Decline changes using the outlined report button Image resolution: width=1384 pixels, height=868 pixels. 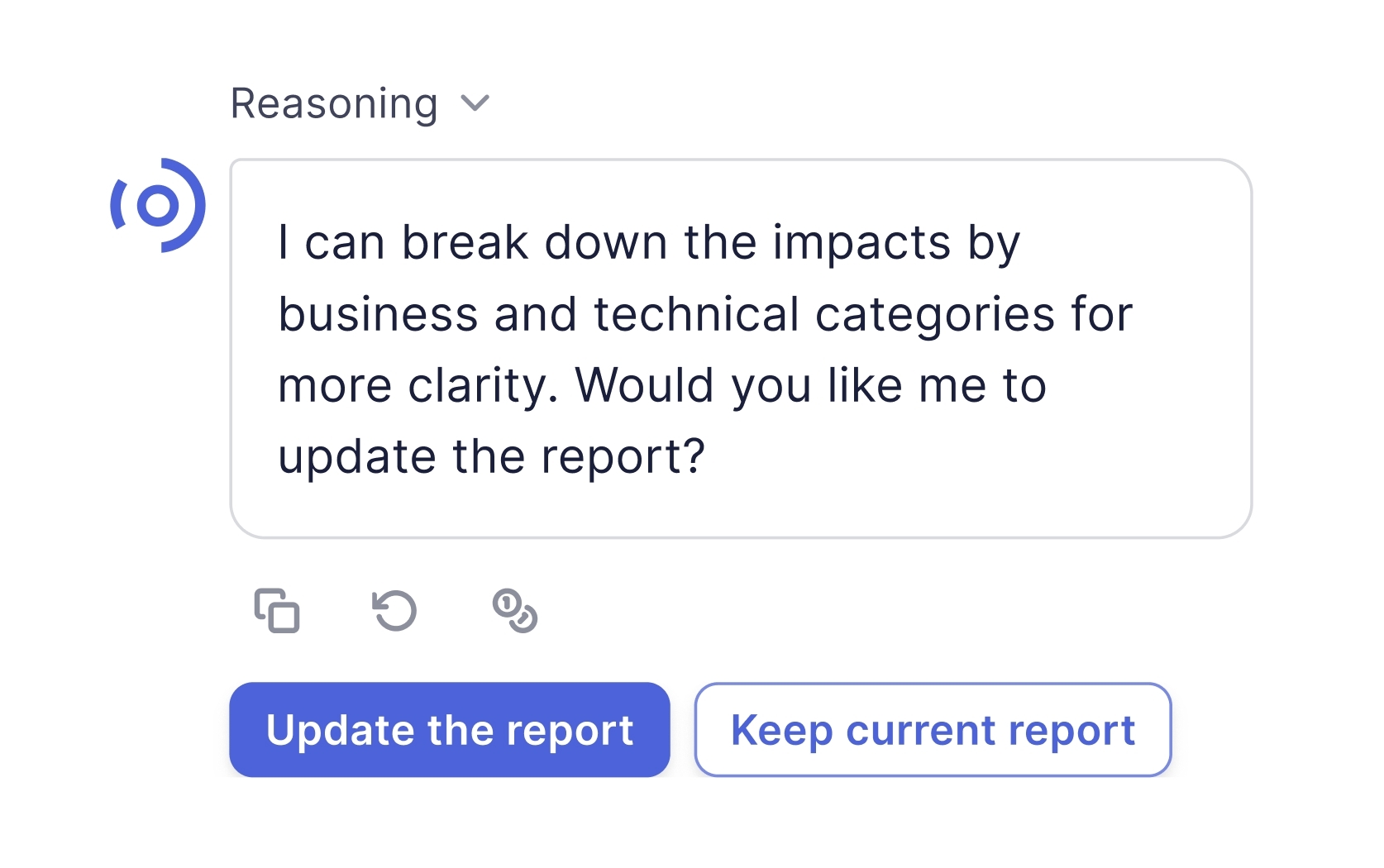933,730
